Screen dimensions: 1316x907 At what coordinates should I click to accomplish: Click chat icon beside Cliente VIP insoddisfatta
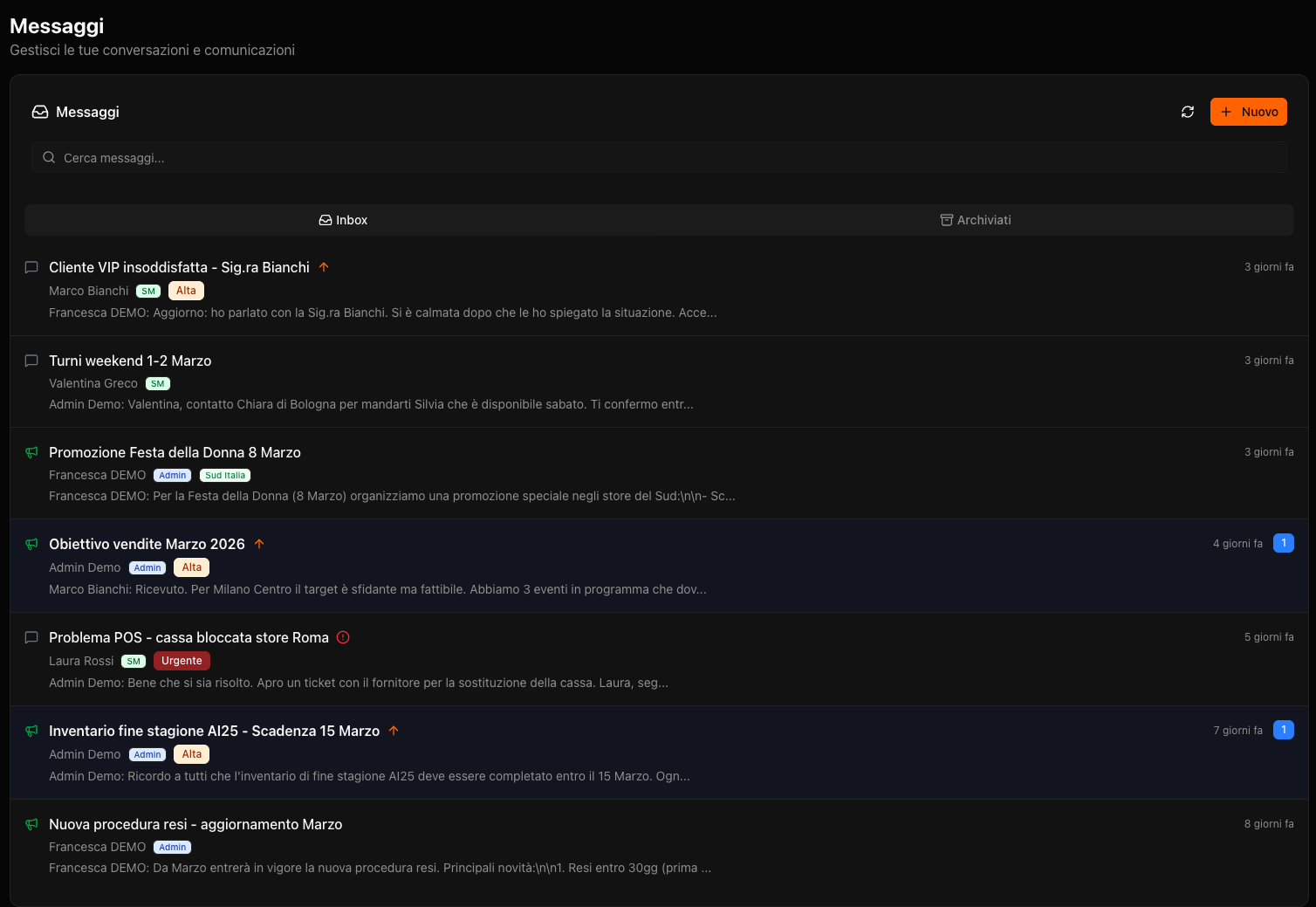click(31, 267)
